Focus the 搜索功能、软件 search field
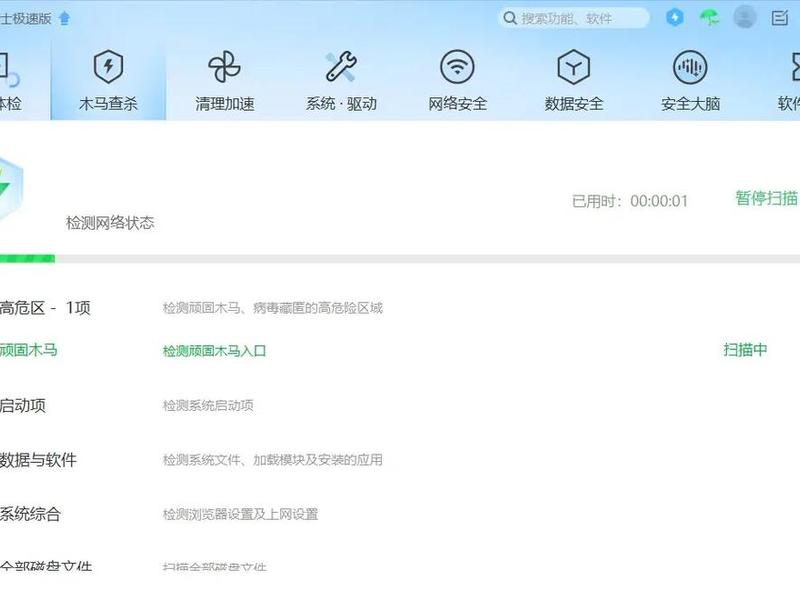800x600 pixels. (x=573, y=18)
